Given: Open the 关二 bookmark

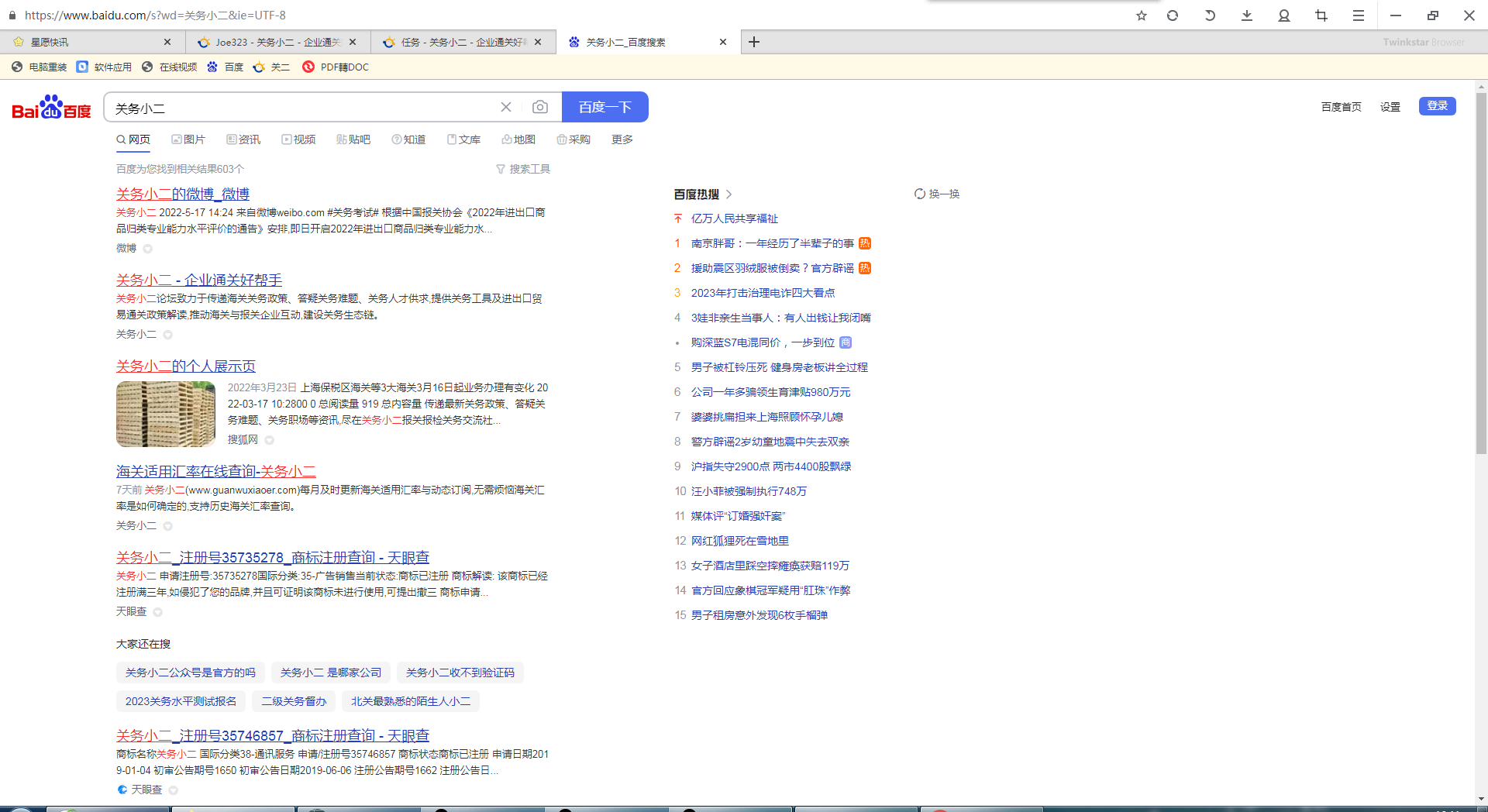Looking at the screenshot, I should (272, 67).
